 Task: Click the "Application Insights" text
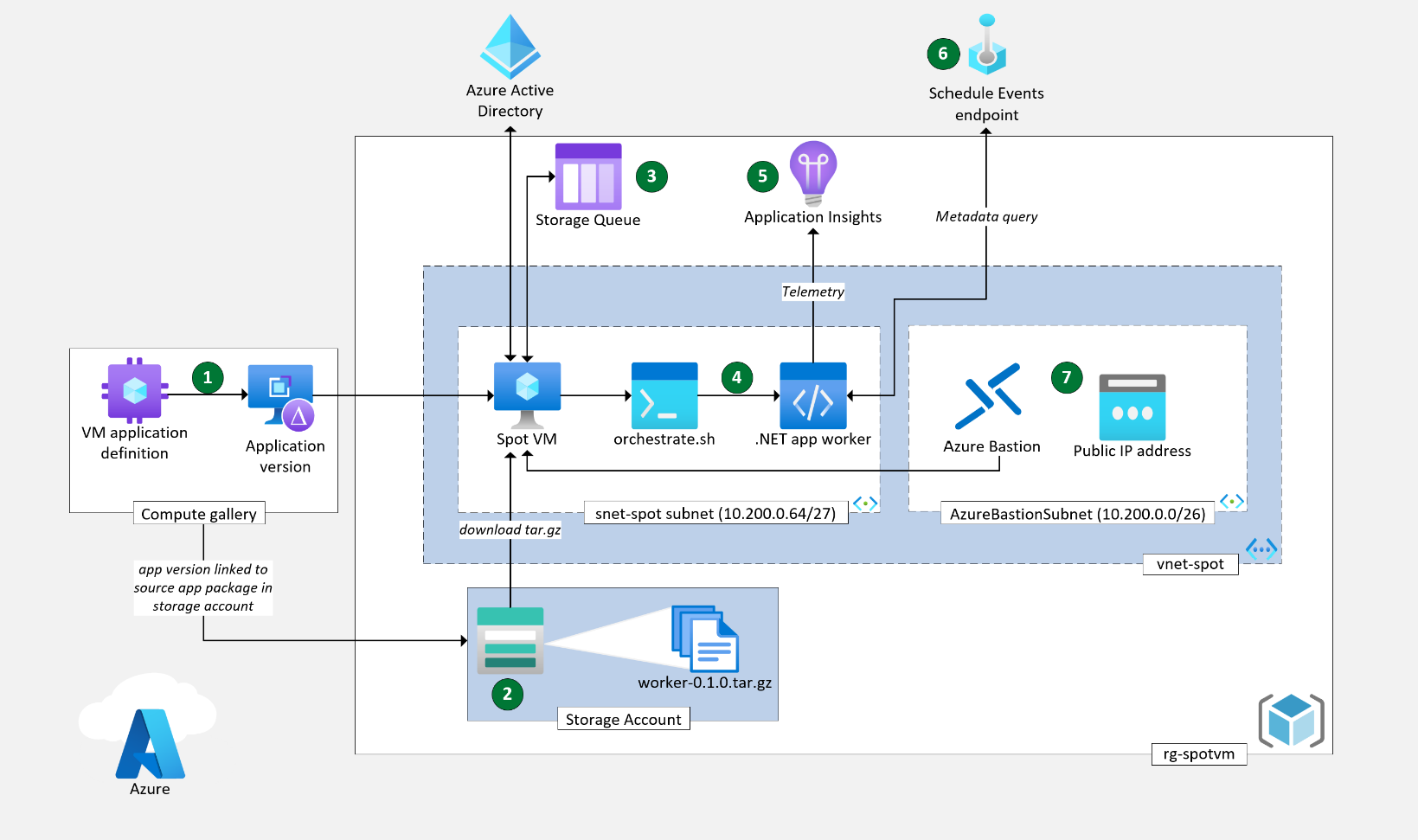813,217
